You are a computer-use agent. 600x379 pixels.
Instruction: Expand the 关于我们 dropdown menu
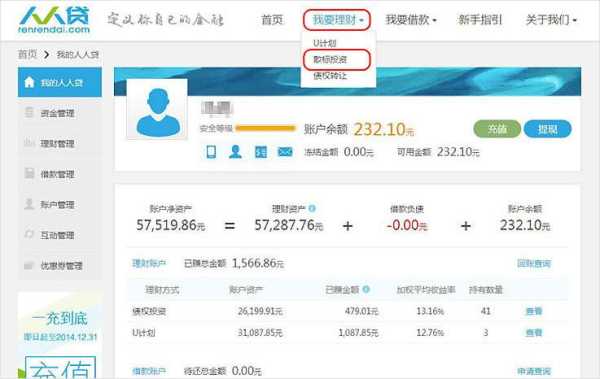[x=551, y=20]
